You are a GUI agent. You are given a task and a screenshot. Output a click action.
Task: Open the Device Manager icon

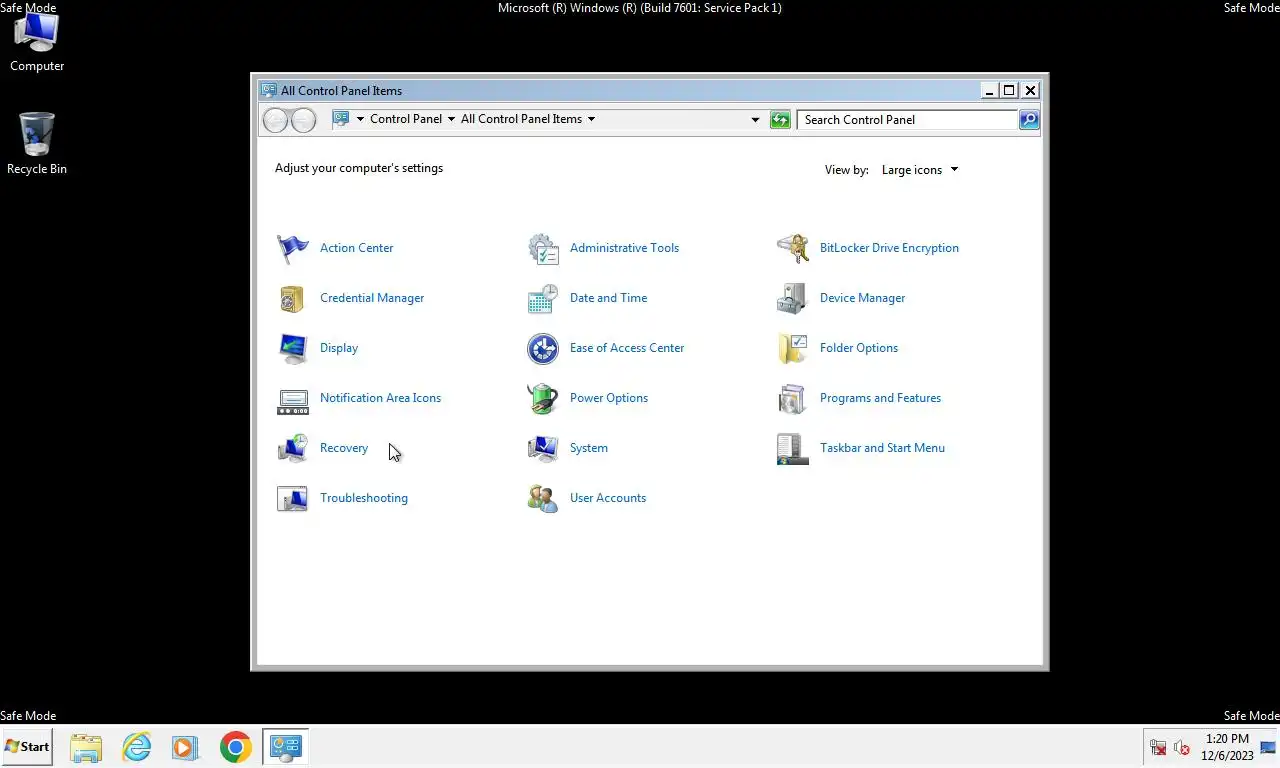793,298
